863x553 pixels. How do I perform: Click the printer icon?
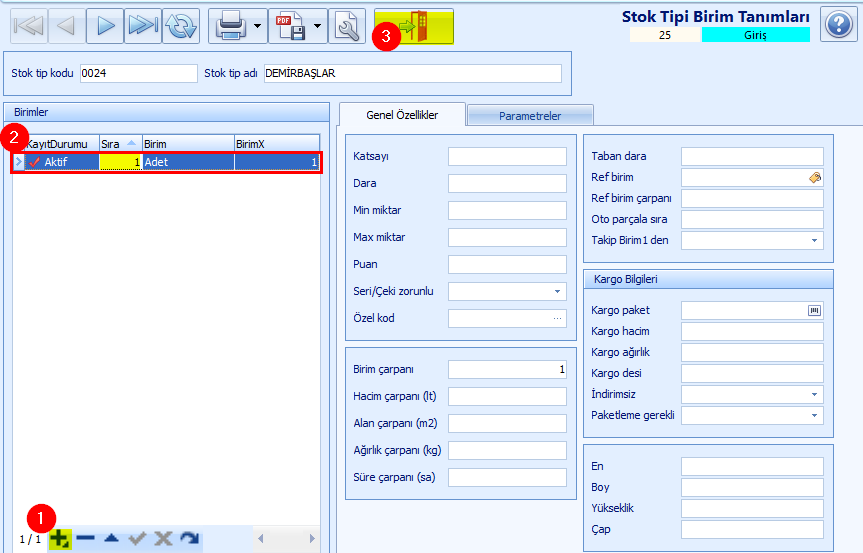(x=229, y=27)
